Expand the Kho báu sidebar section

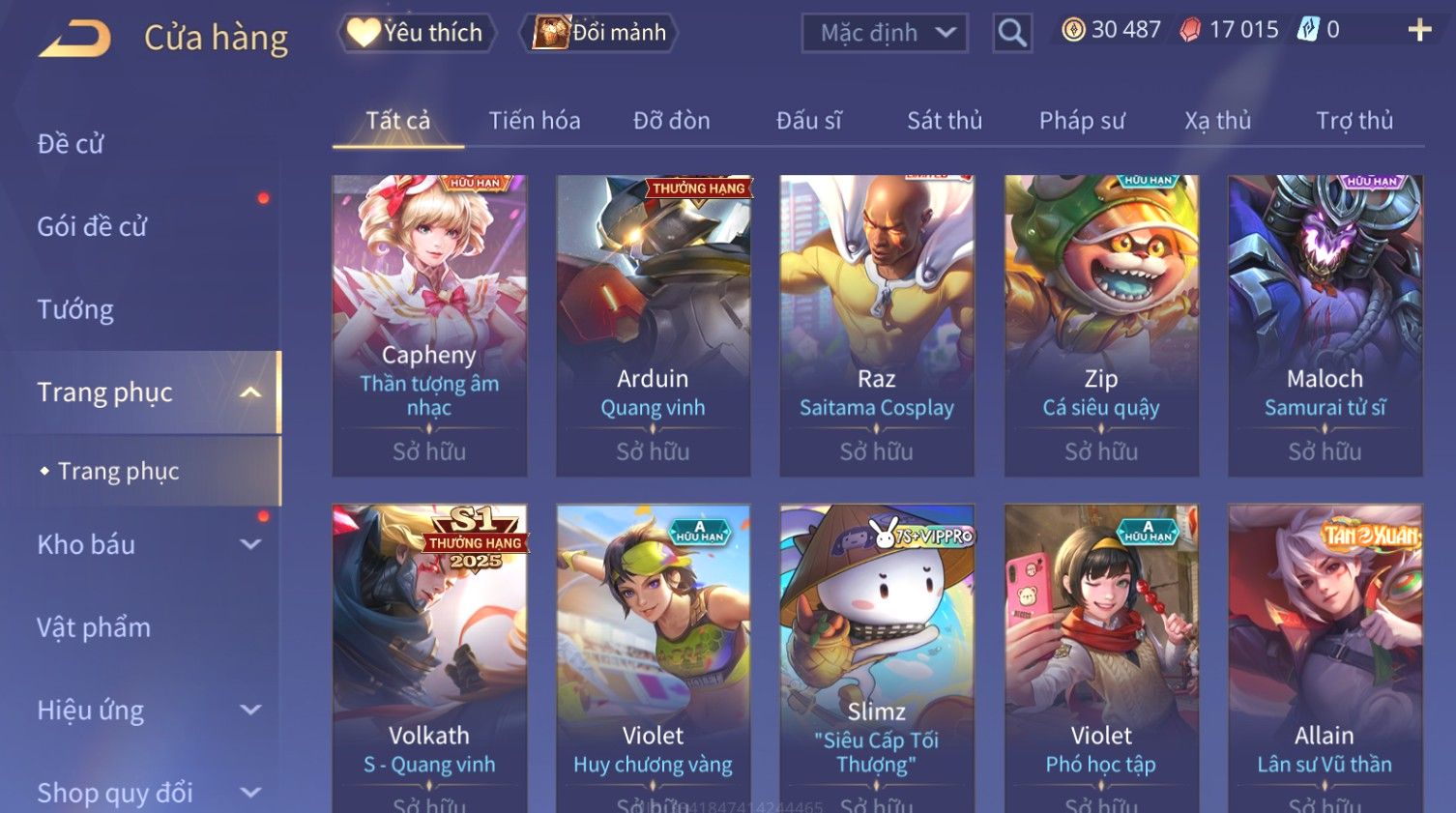click(250, 544)
